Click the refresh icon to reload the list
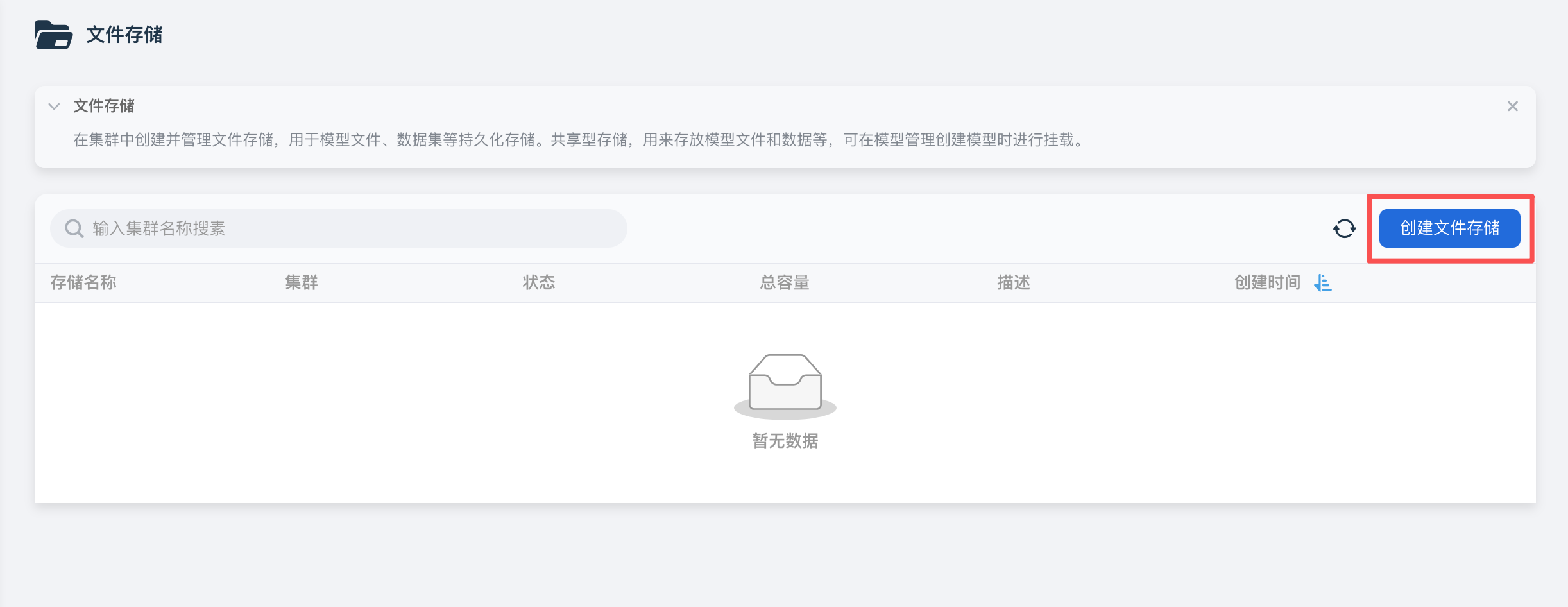This screenshot has height=607, width=1568. (x=1343, y=228)
